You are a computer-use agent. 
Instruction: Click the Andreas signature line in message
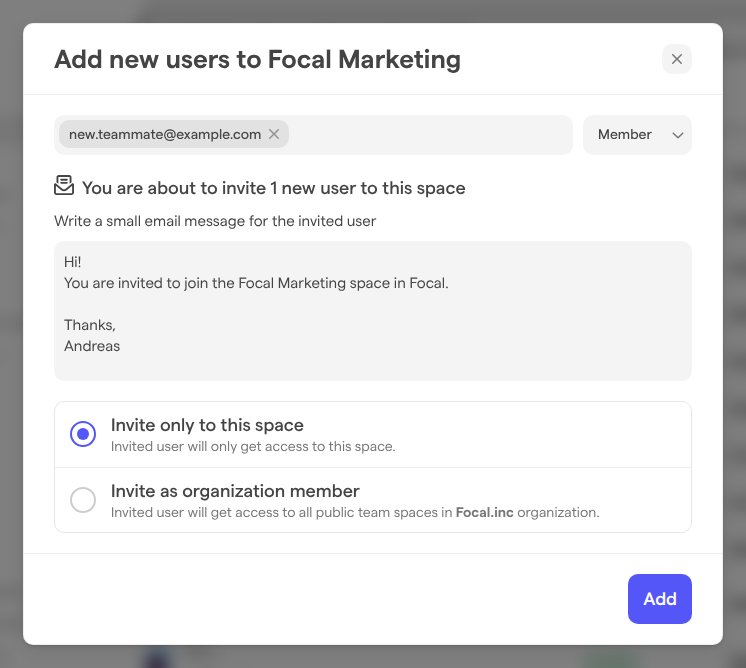(92, 346)
